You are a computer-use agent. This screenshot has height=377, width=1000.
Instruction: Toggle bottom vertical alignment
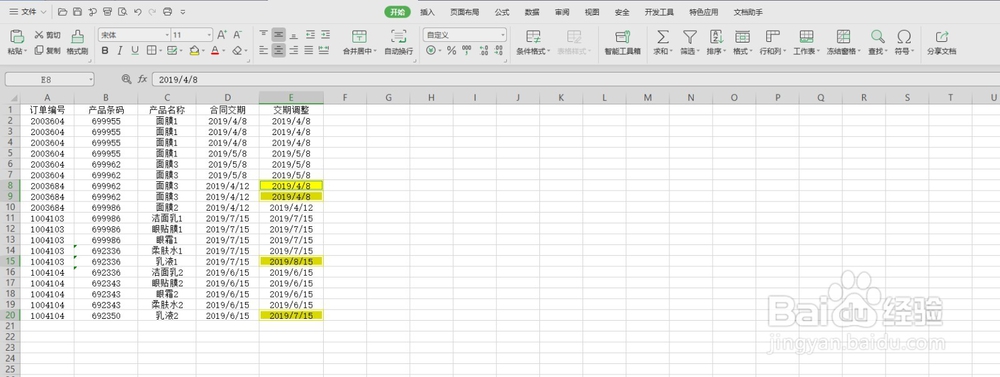click(293, 35)
